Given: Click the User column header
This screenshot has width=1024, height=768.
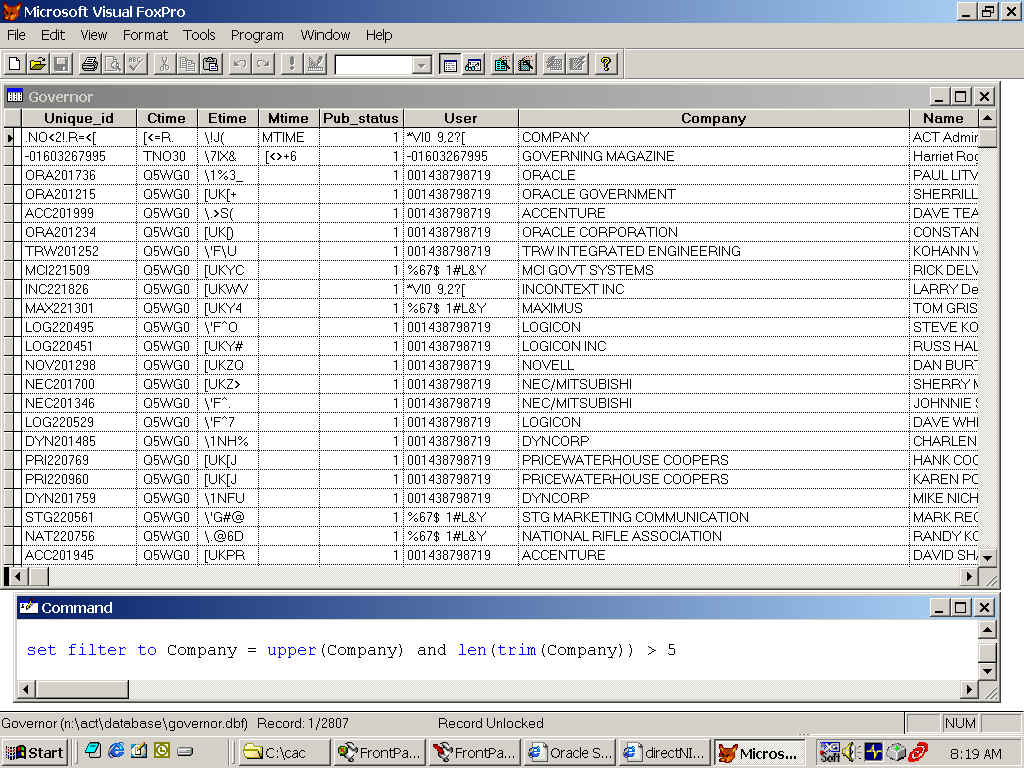Looking at the screenshot, I should tap(460, 118).
